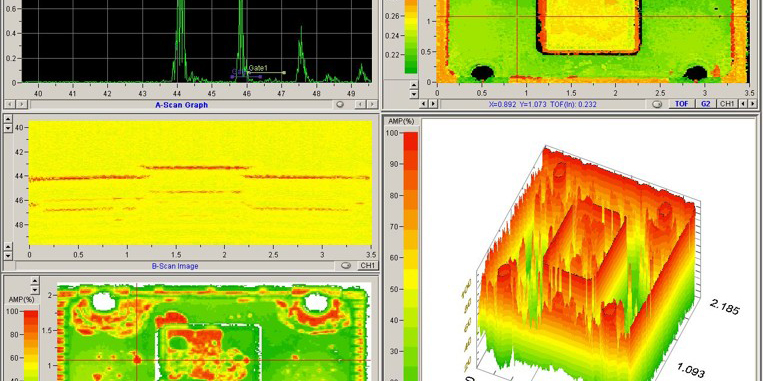Click the B-Scan Image title label
The image size is (763, 381).
[175, 266]
